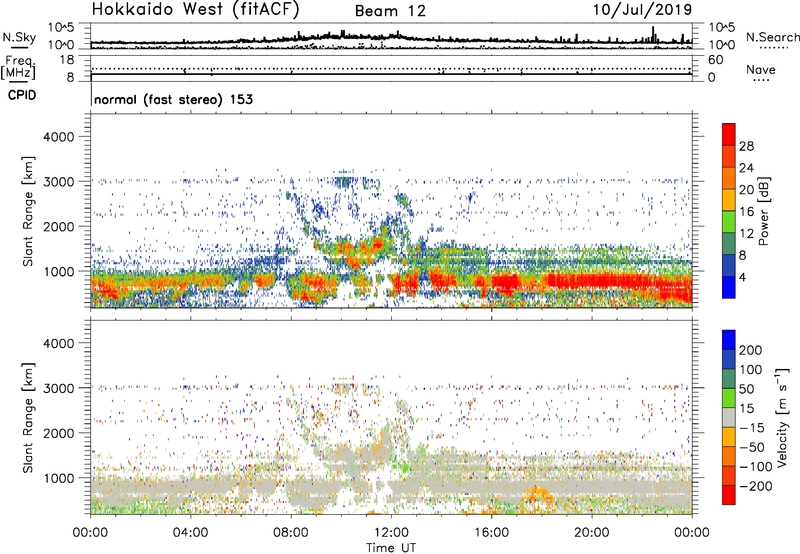Click the "Beam 12" label

coord(390,11)
